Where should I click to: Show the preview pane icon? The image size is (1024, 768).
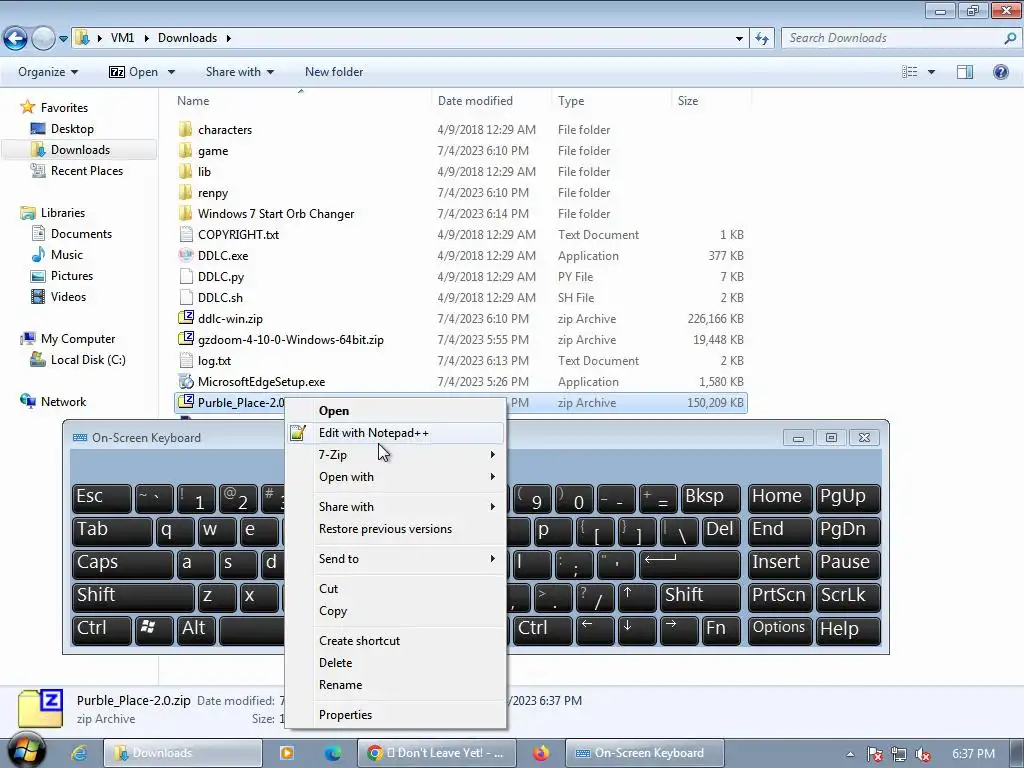coord(965,72)
